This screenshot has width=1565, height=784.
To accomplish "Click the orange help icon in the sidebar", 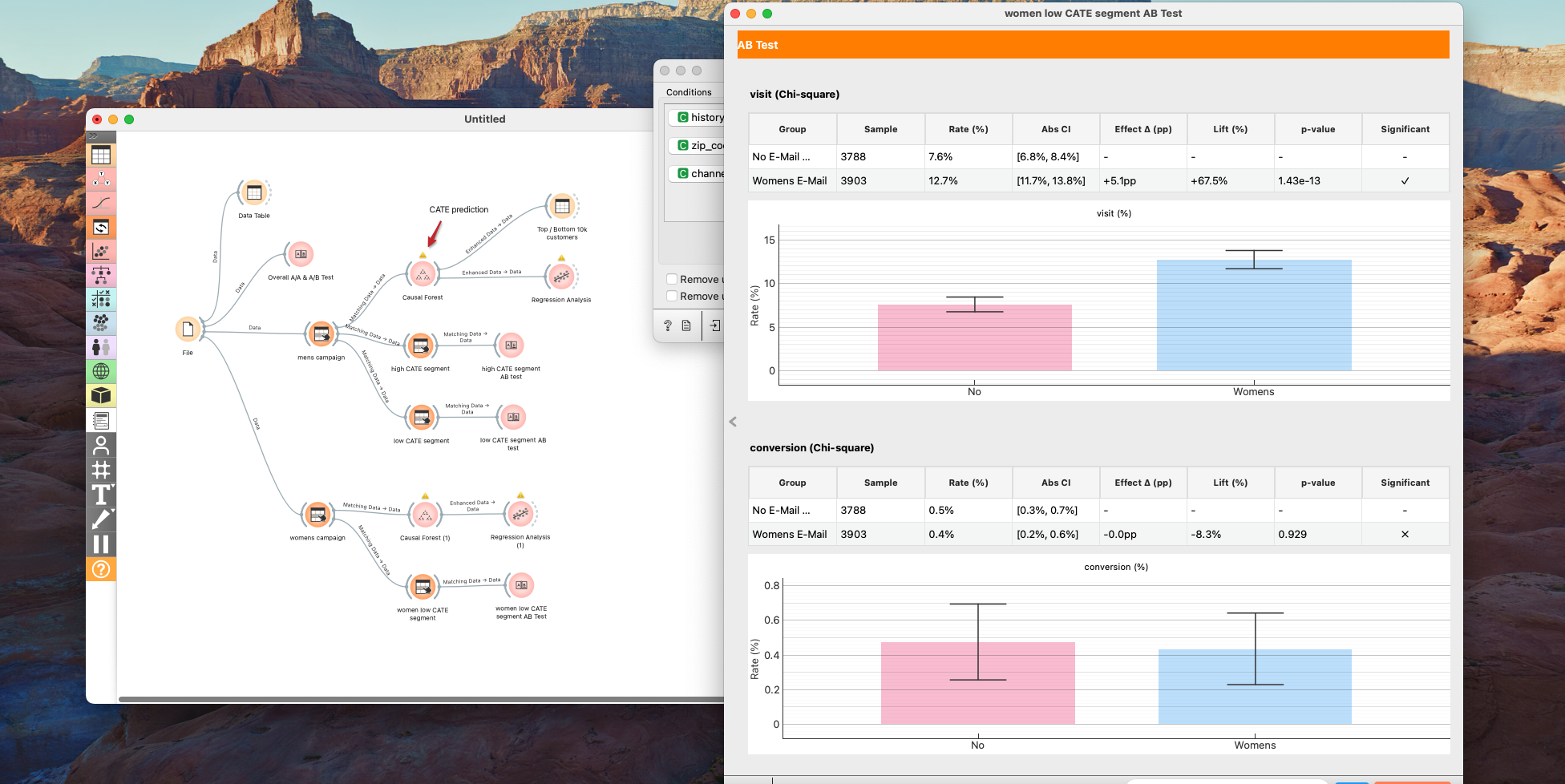I will pos(101,569).
